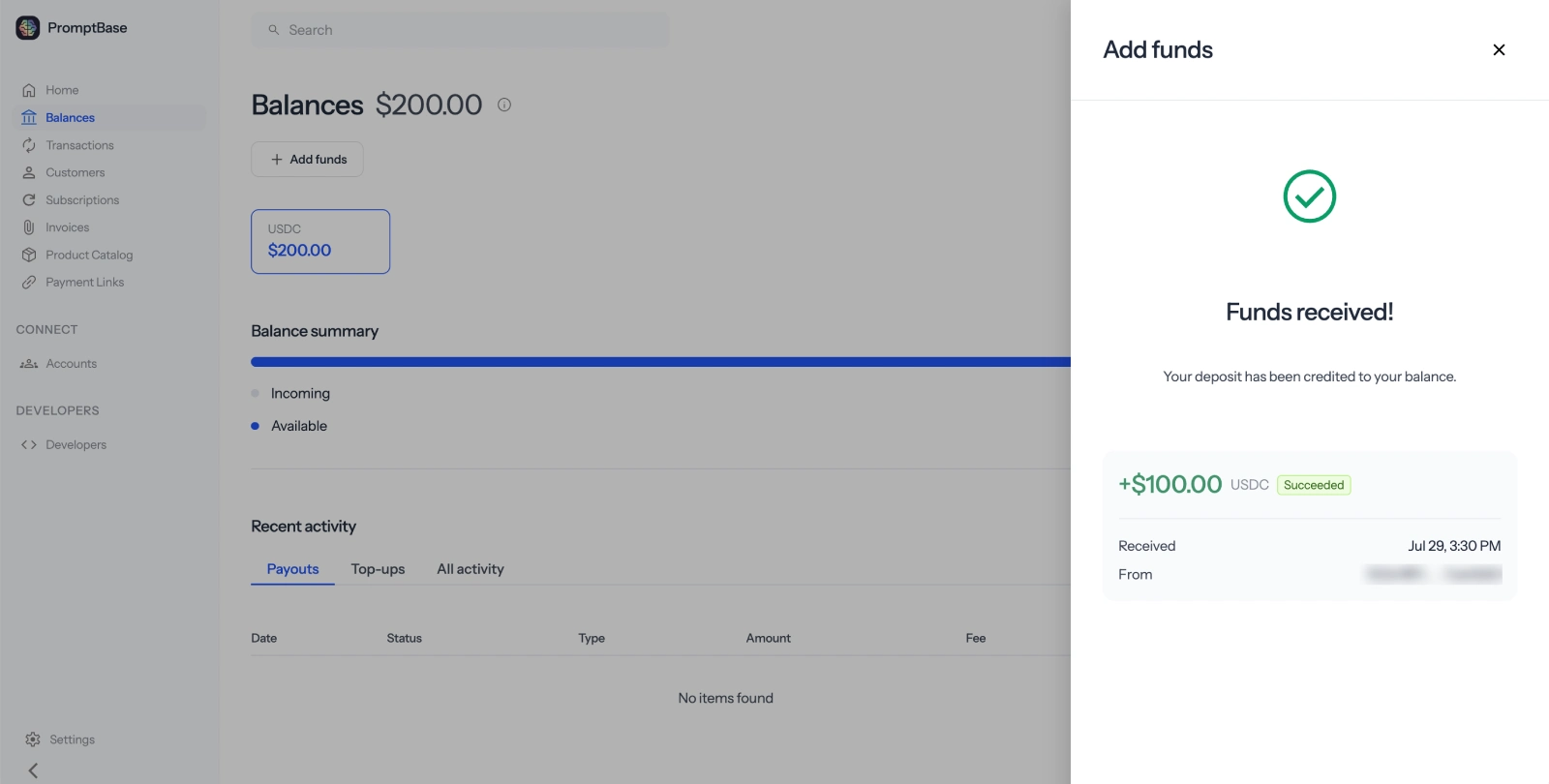Open Settings label in sidebar

pyautogui.click(x=72, y=739)
